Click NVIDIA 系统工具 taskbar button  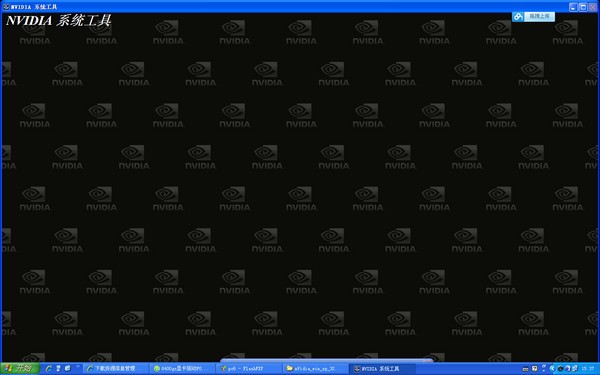tap(383, 368)
